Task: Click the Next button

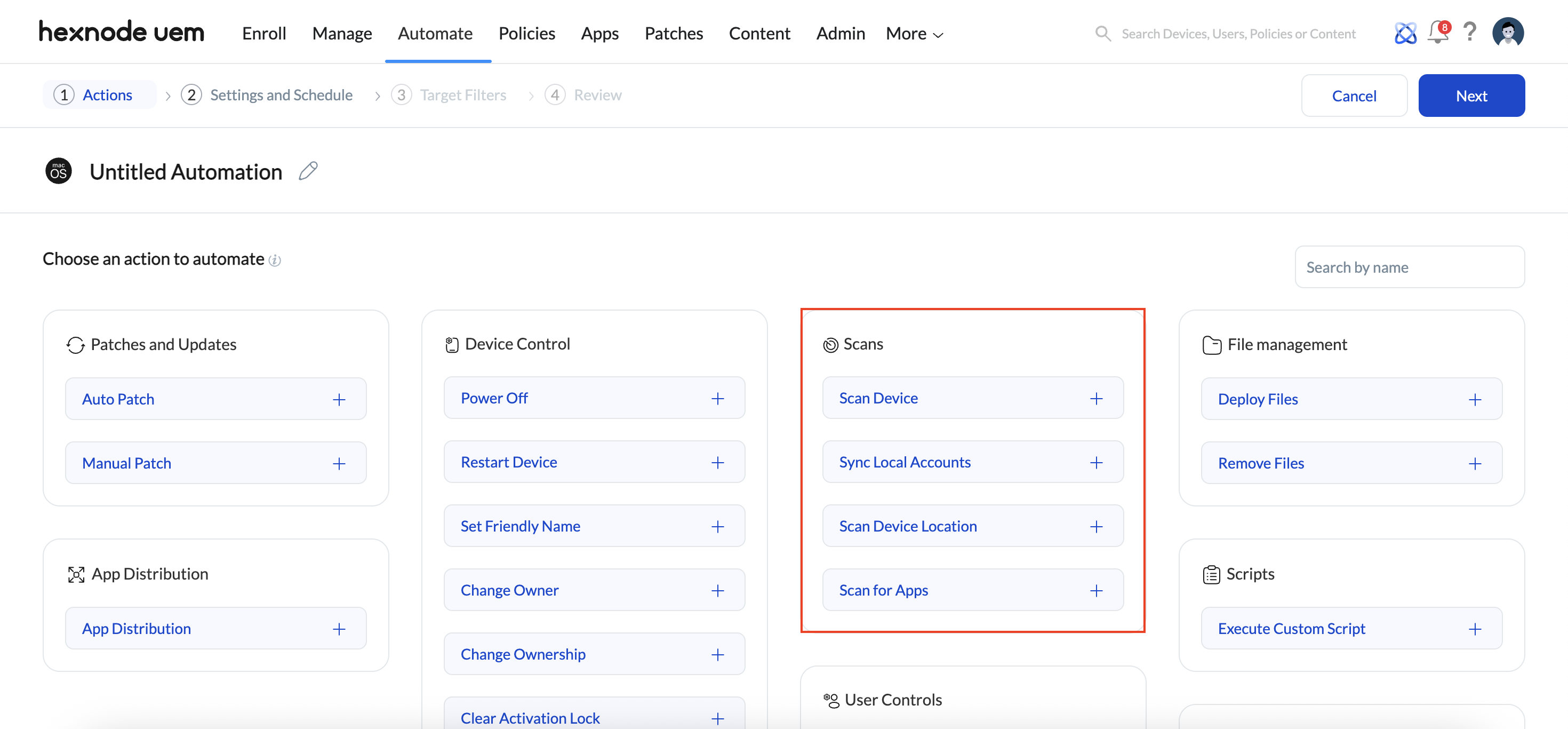Action: (x=1470, y=96)
